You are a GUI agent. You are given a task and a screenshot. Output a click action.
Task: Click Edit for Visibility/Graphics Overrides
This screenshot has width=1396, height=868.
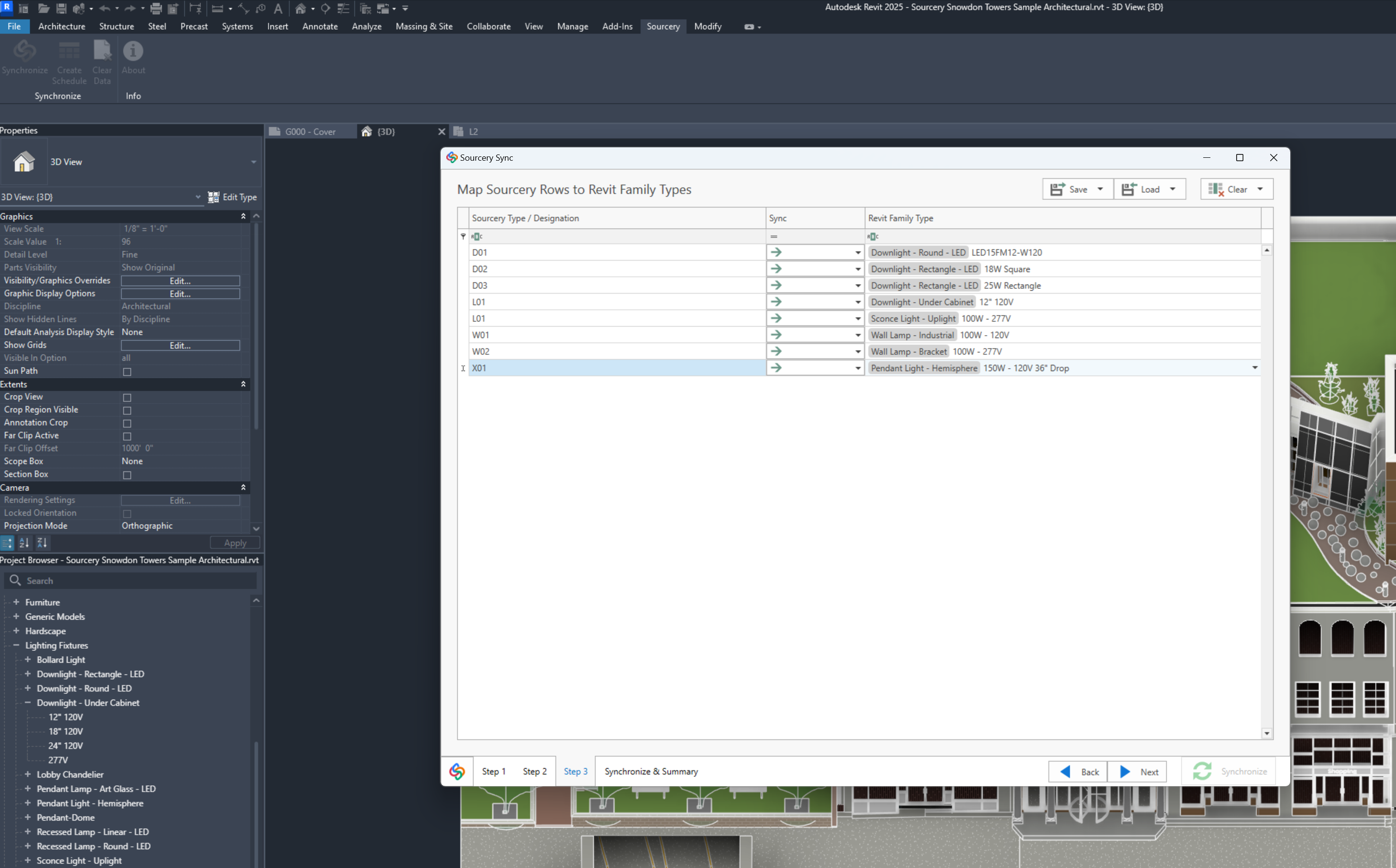pos(180,281)
